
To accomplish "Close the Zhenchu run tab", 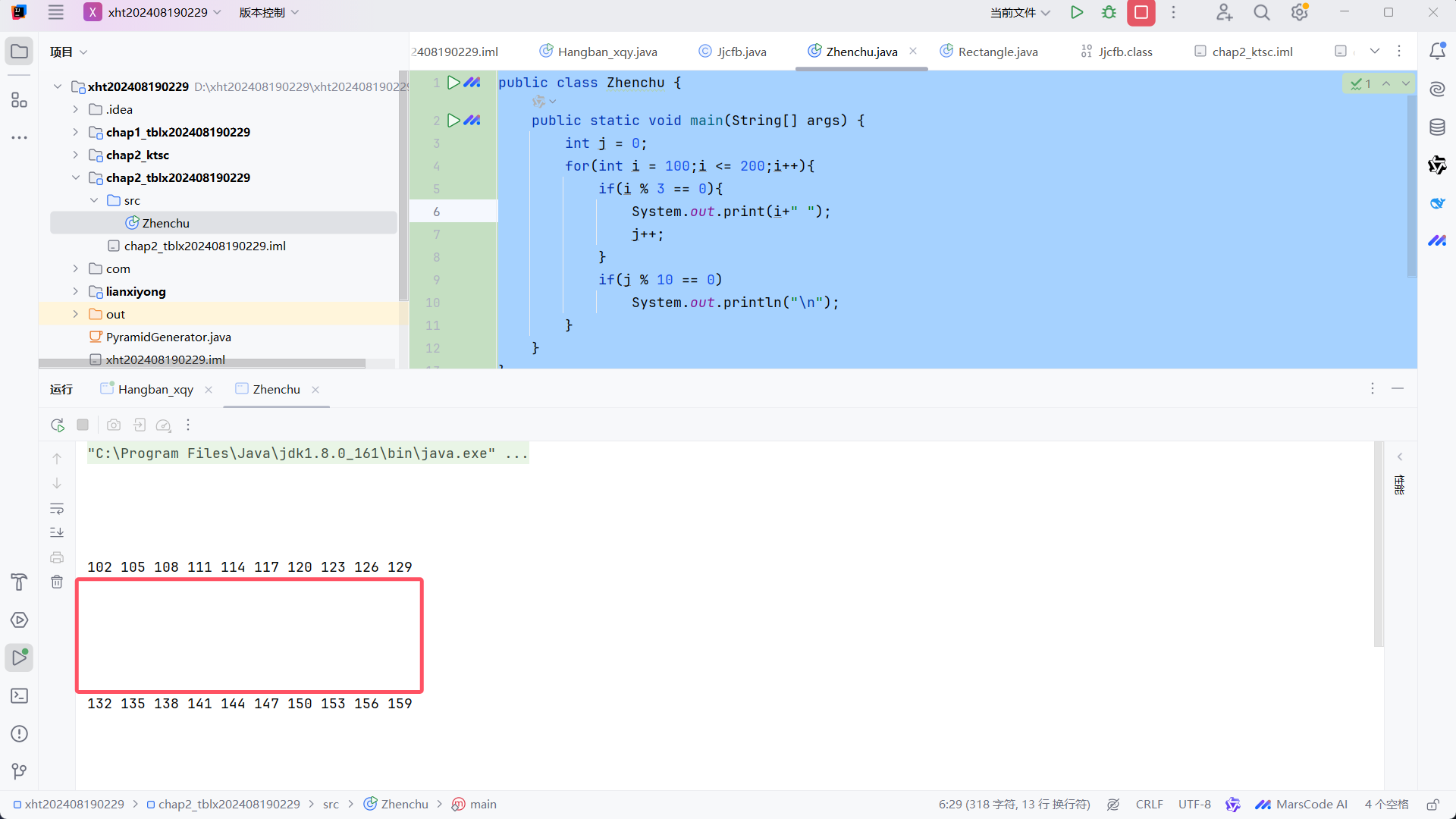I will pos(315,389).
